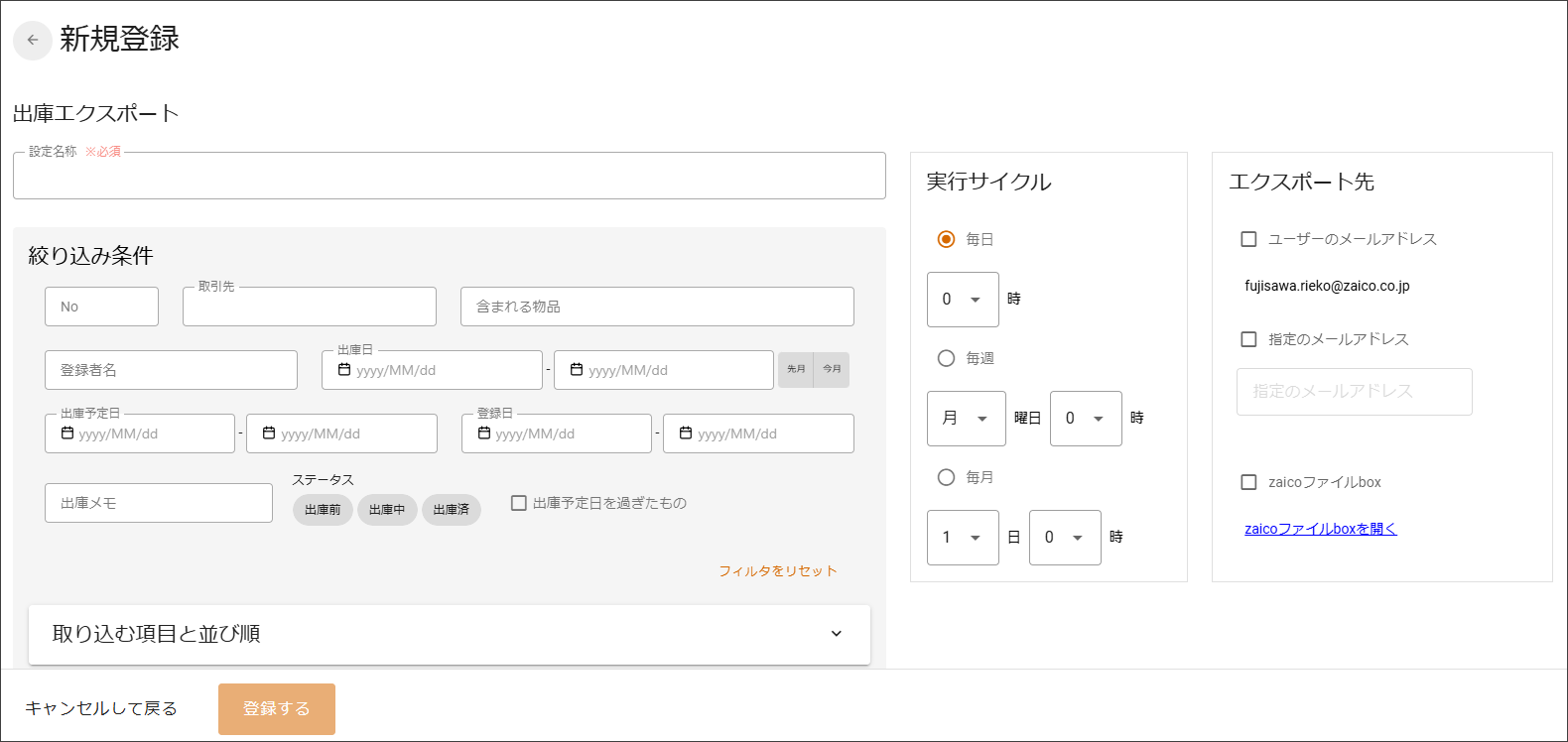Open the 毎日 hour dropdown
This screenshot has width=1568, height=742.
pos(962,300)
